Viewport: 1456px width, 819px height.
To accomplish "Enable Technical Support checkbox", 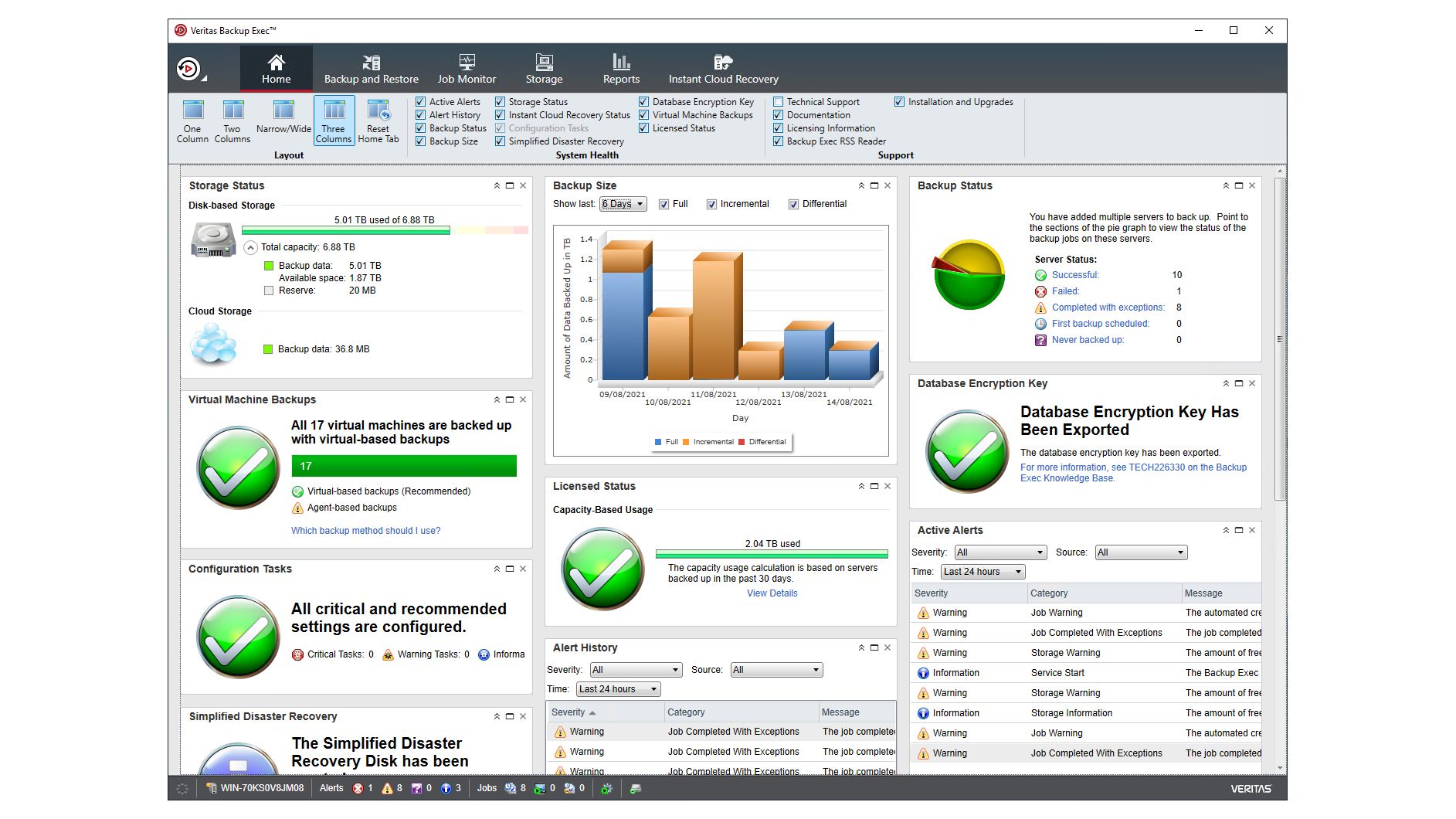I will [779, 102].
